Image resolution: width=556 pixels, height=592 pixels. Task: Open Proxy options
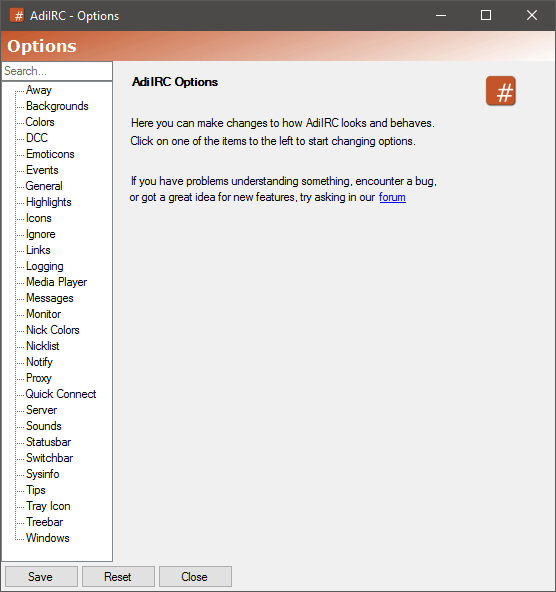[39, 378]
